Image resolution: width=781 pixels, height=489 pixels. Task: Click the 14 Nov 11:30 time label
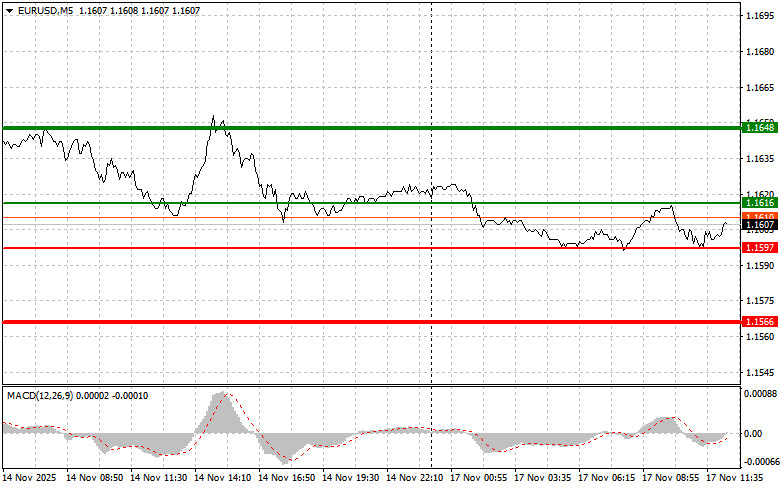click(x=158, y=478)
